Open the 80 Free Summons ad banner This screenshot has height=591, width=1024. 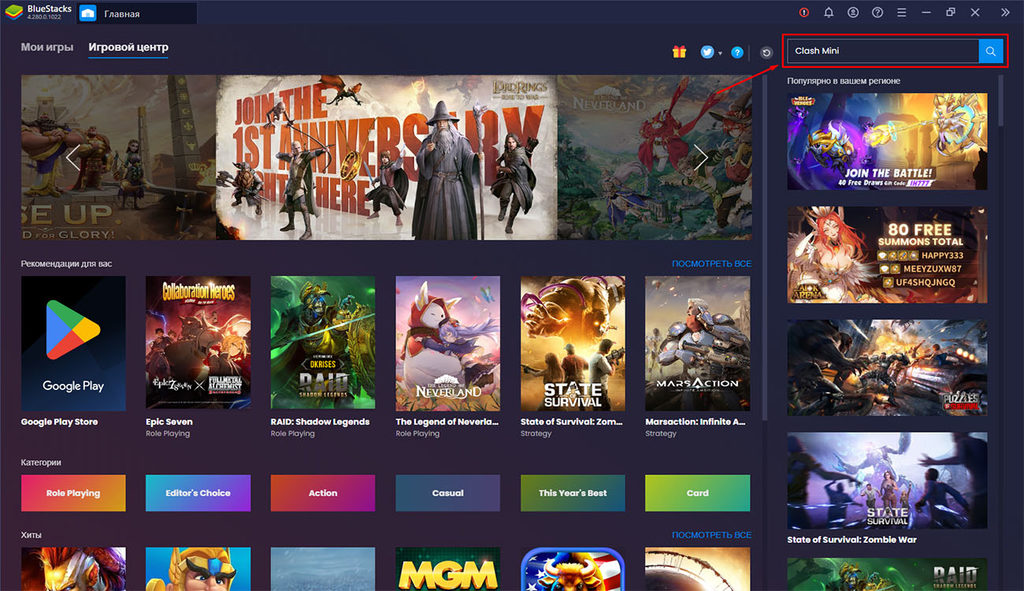tap(887, 255)
